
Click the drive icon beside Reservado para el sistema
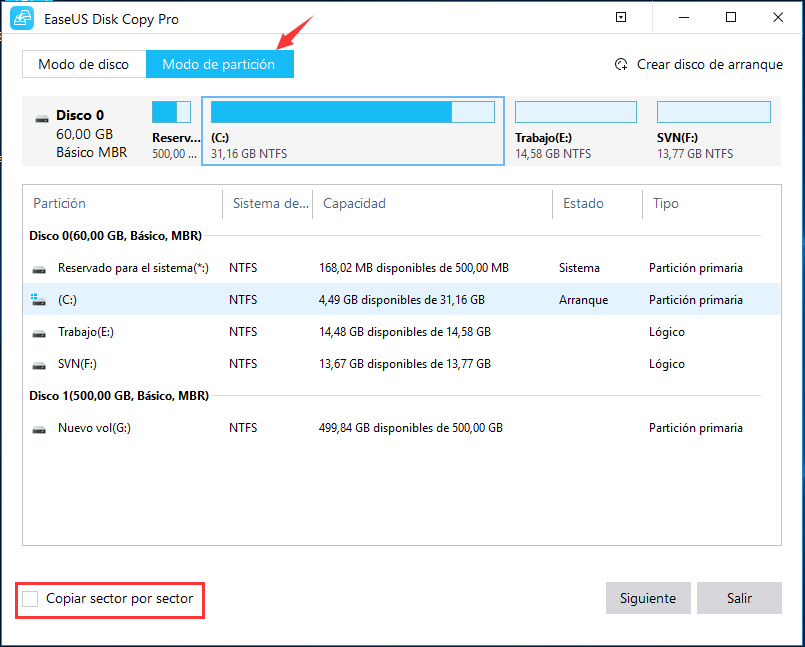(39, 269)
